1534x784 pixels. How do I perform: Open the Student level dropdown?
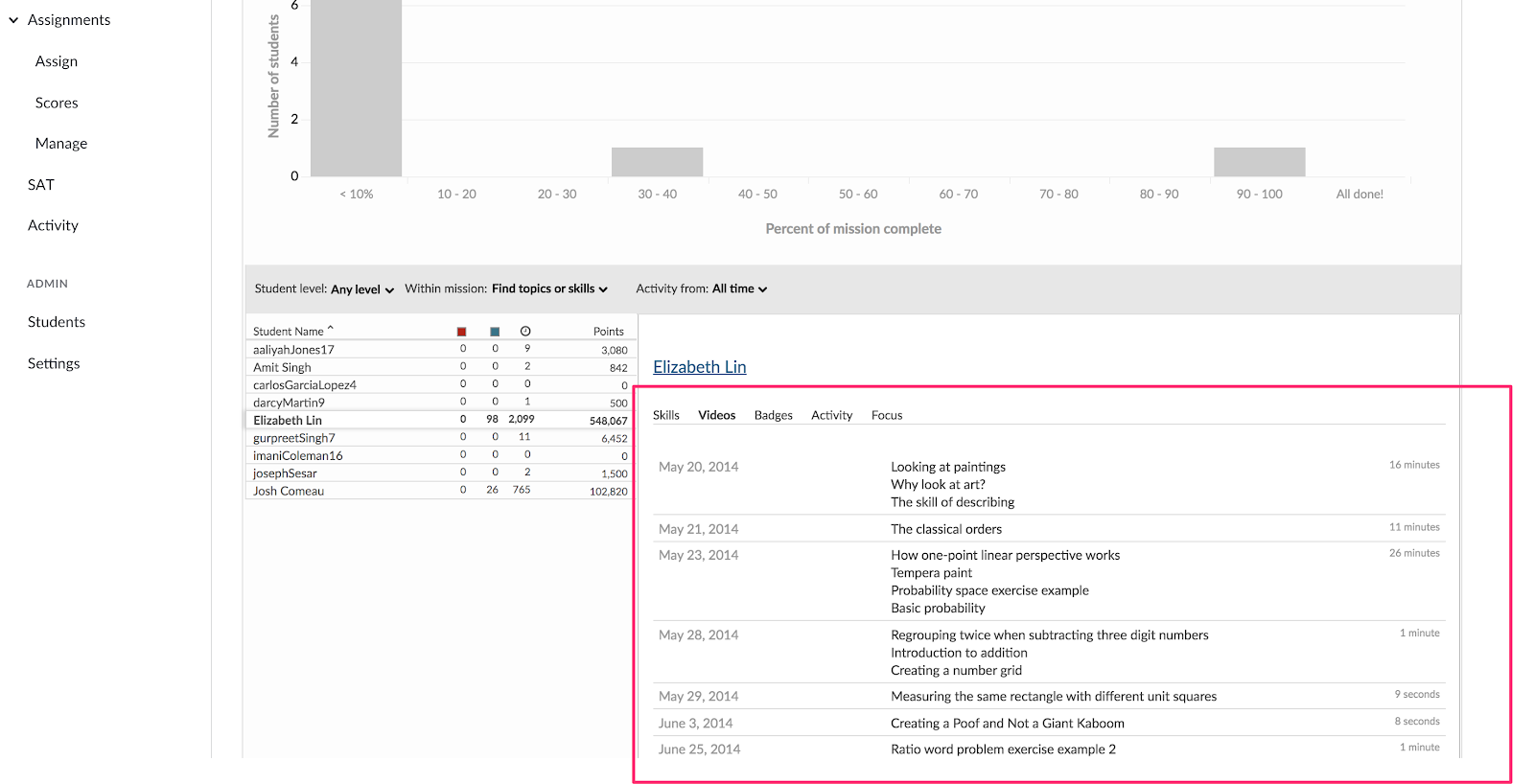click(361, 289)
